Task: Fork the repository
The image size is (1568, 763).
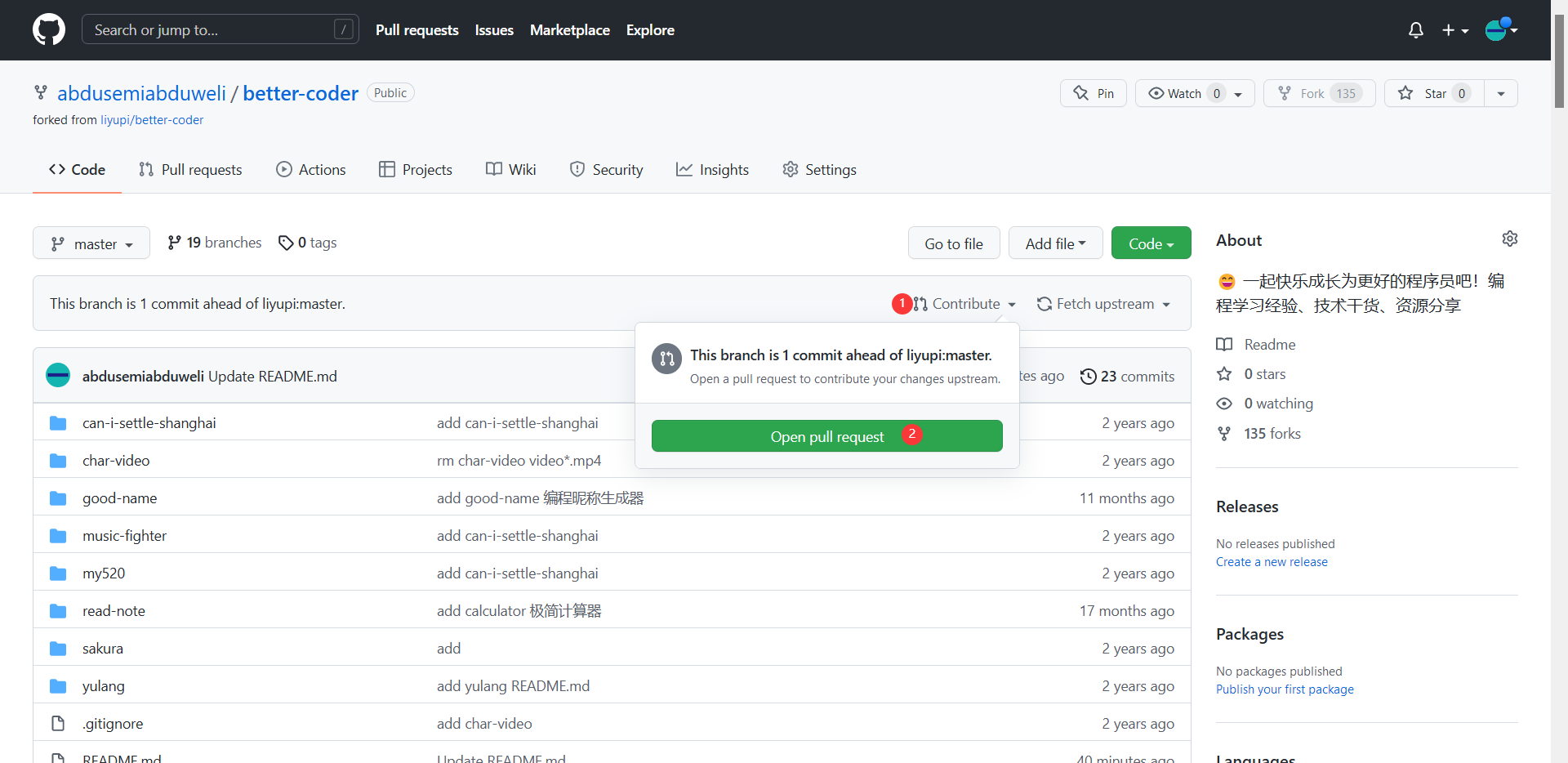Action: 1320,93
